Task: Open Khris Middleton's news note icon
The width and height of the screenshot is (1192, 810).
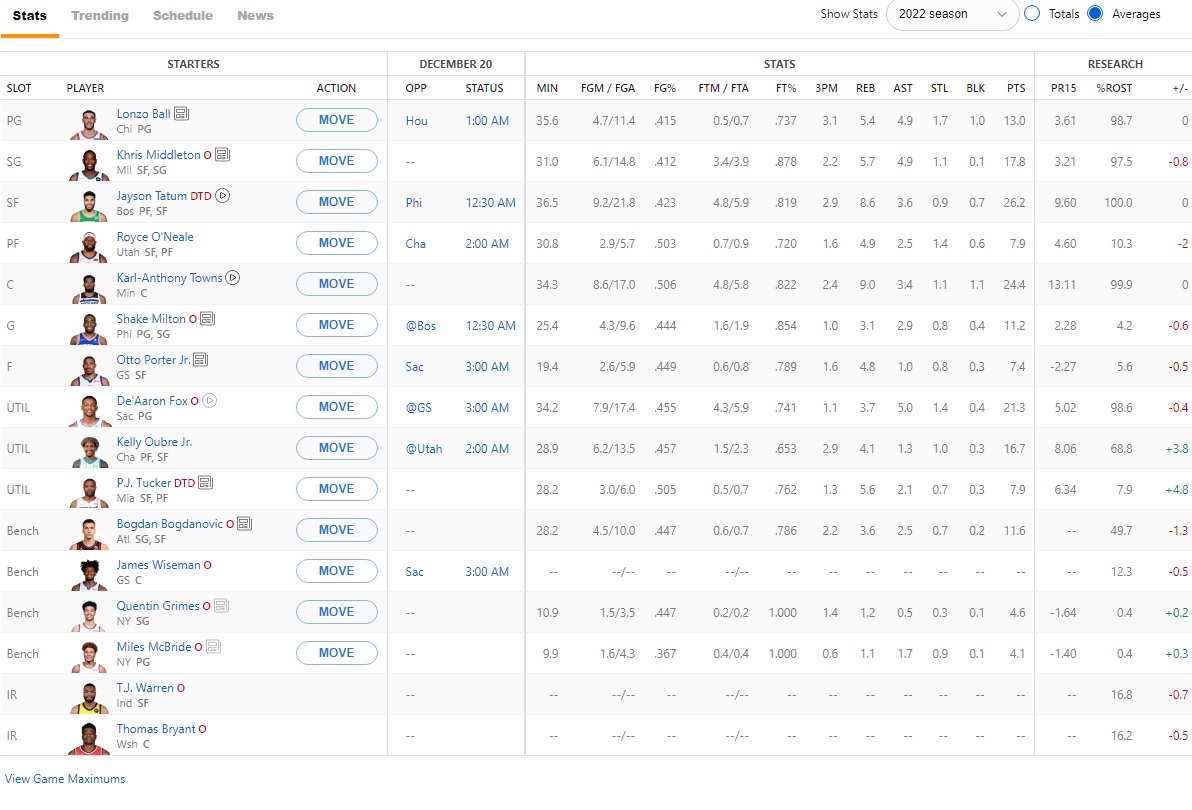Action: (222, 154)
